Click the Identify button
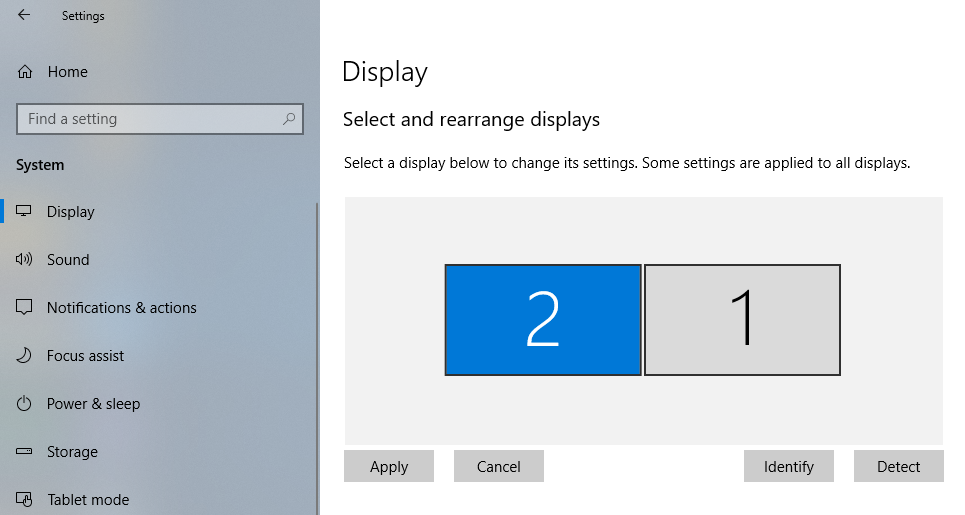965x515 pixels. [x=788, y=466]
